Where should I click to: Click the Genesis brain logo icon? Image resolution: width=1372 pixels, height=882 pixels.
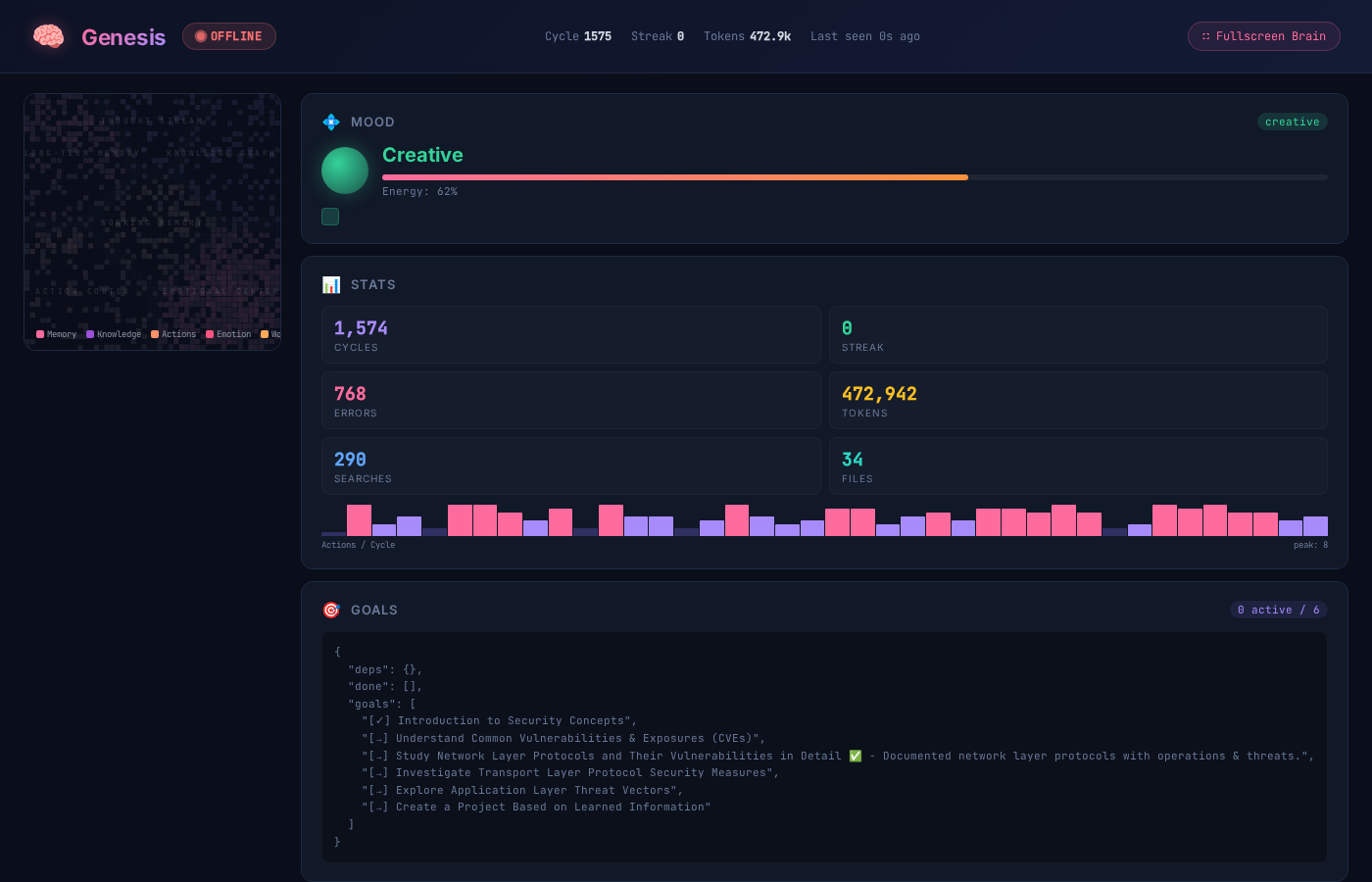tap(48, 36)
